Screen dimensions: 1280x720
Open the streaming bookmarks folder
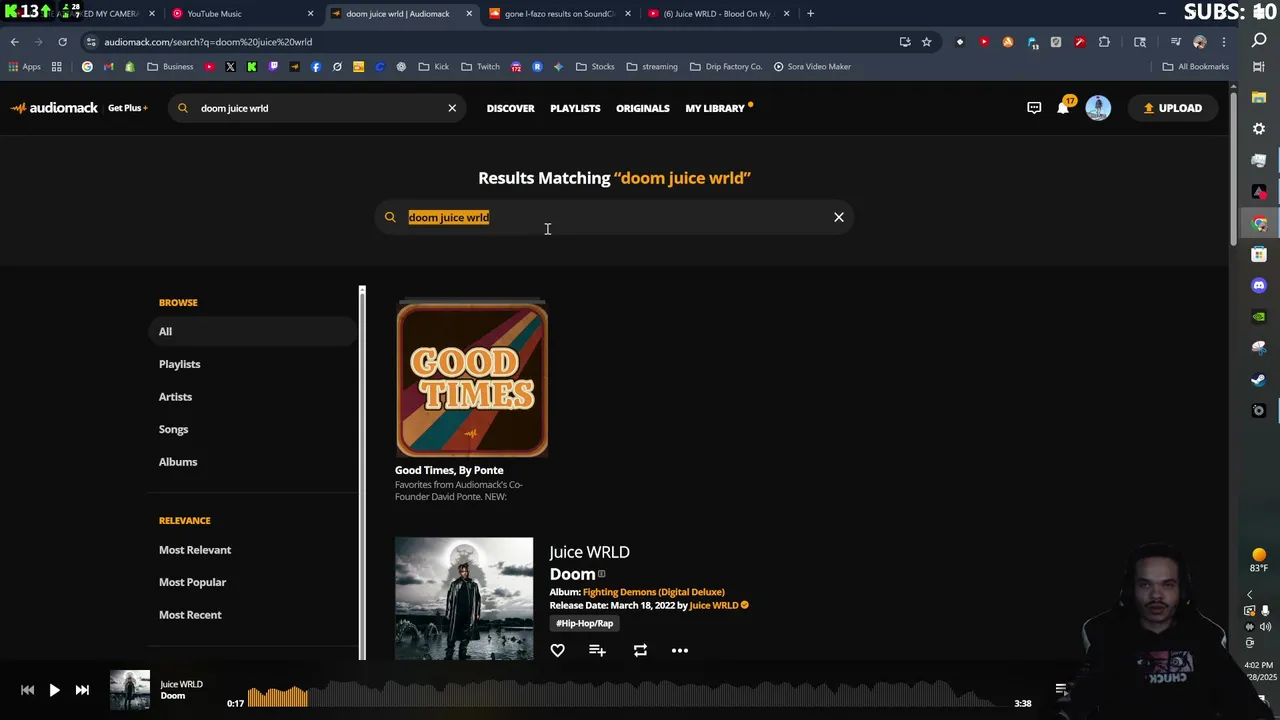(652, 67)
